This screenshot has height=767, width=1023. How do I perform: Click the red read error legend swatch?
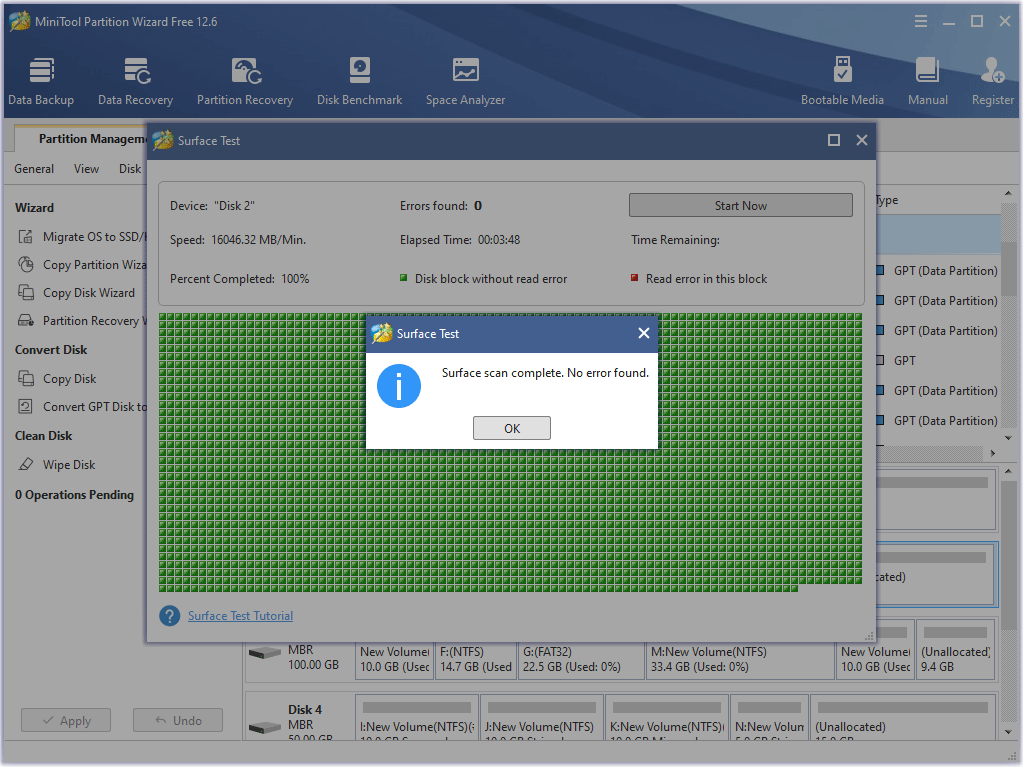(634, 278)
